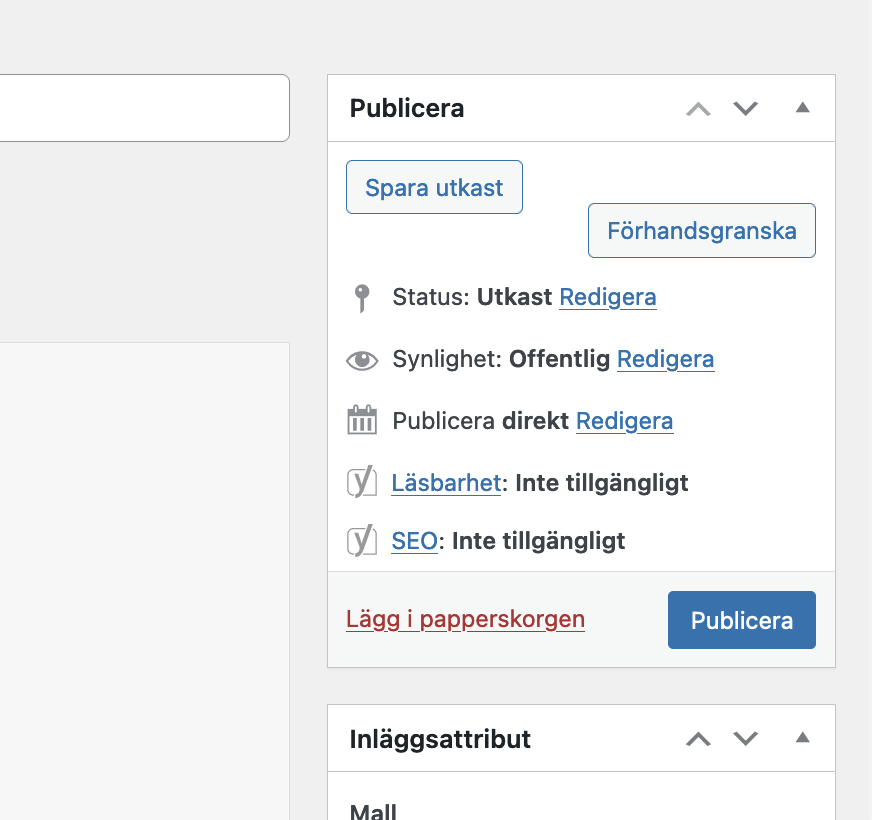Click the down arrow on the Inläggsattribut panel
The height and width of the screenshot is (820, 872).
point(745,738)
